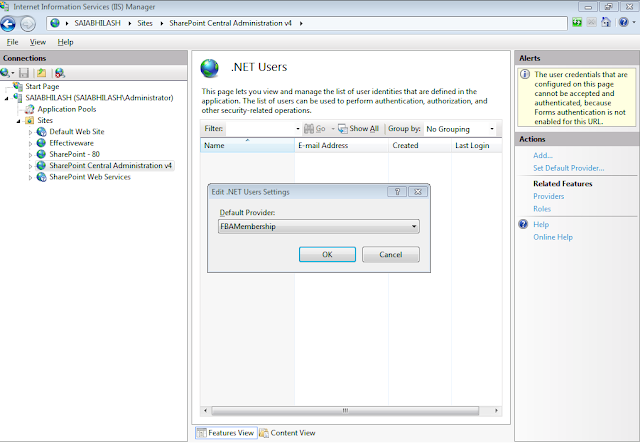The image size is (640, 443).
Task: Click the green Refresh page icon
Action: pyautogui.click(x=577, y=22)
